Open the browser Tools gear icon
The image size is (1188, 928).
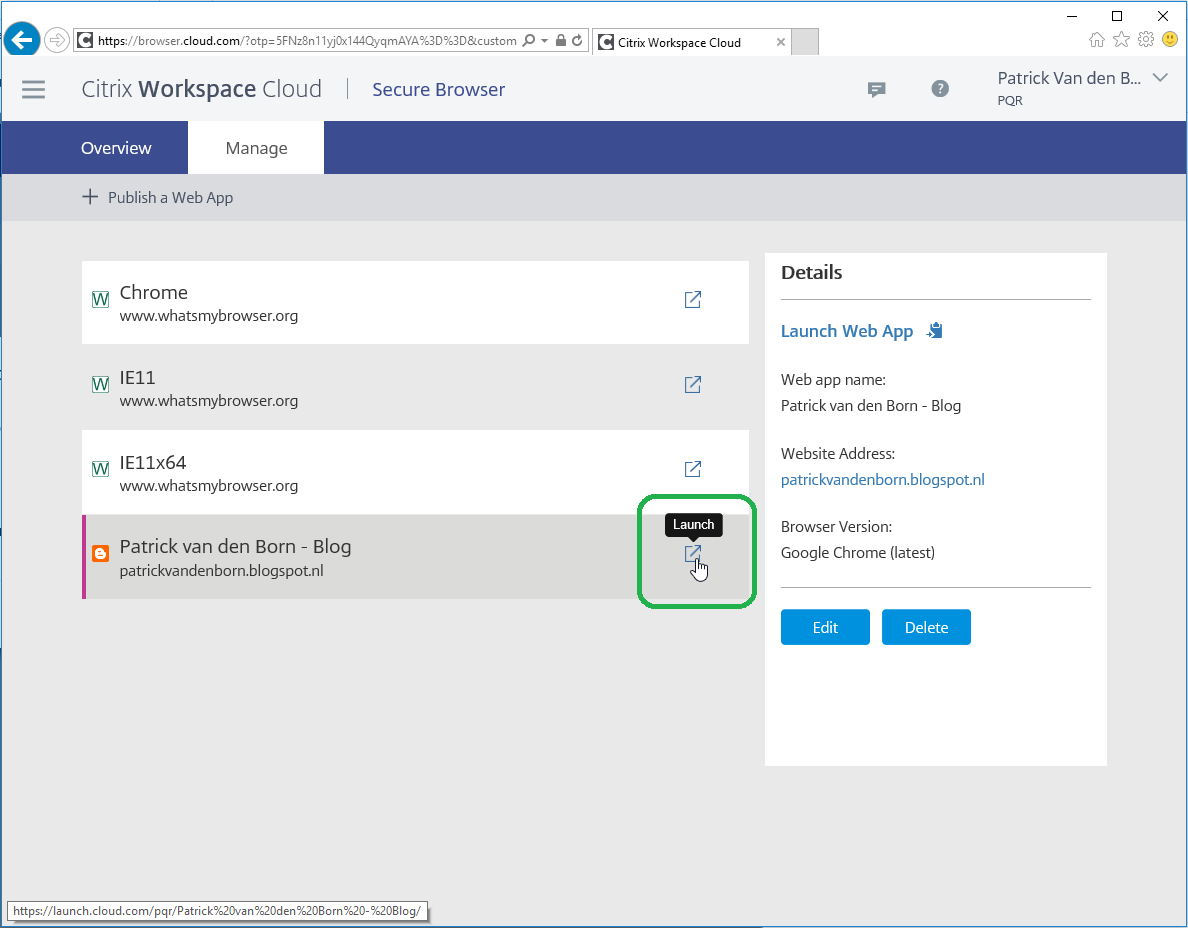point(1146,39)
